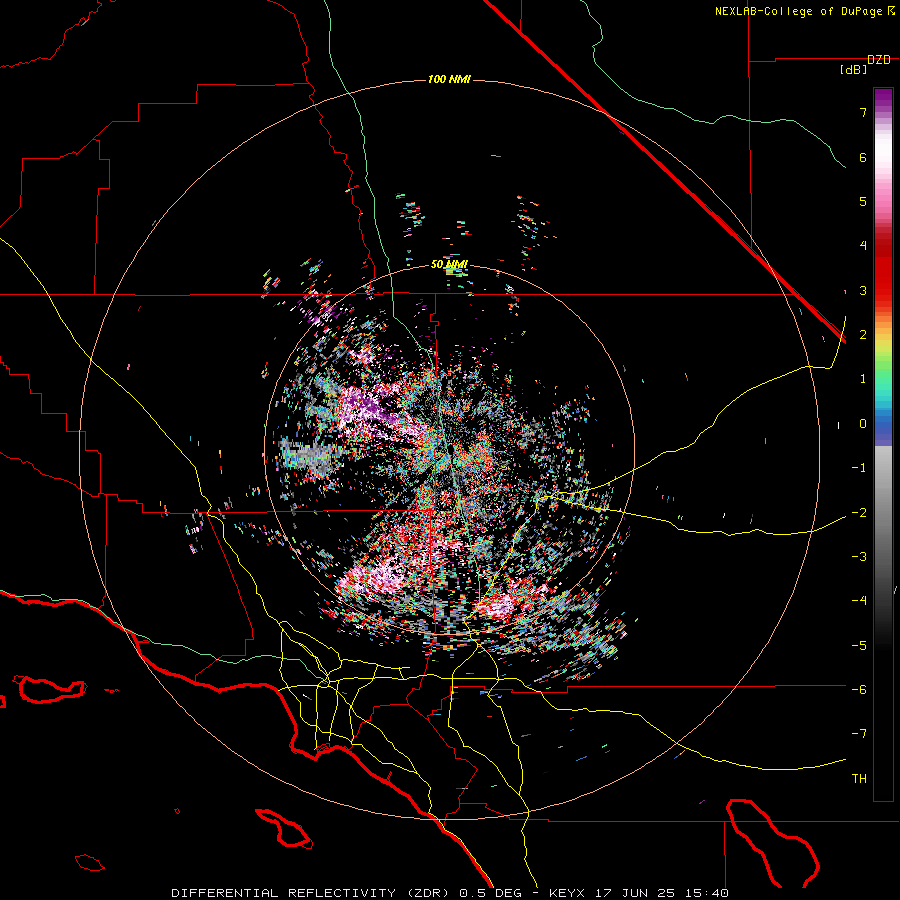Click the 1 dB scale label
900x900 pixels.
click(x=863, y=379)
